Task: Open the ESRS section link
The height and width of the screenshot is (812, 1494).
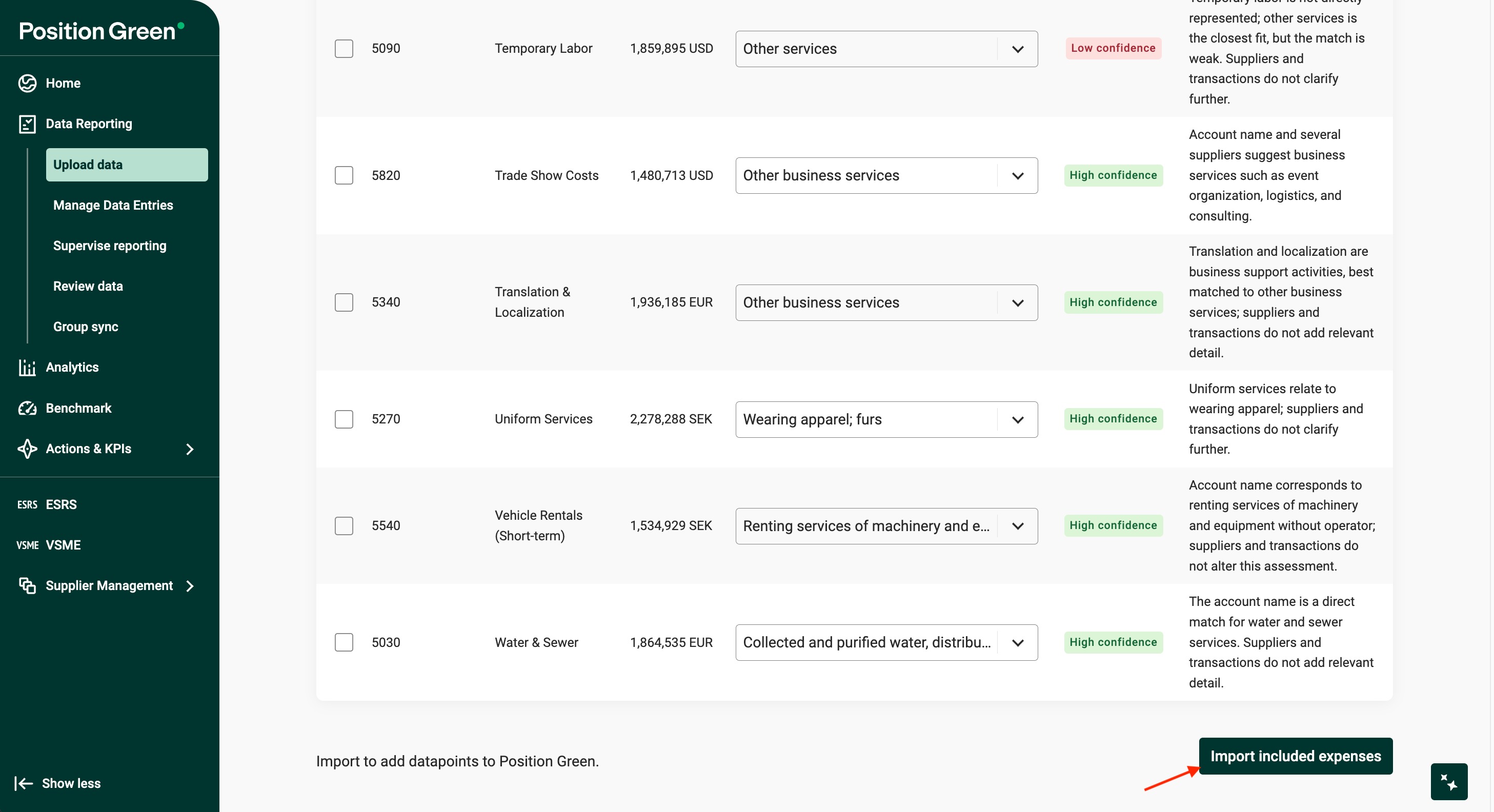Action: click(x=61, y=504)
